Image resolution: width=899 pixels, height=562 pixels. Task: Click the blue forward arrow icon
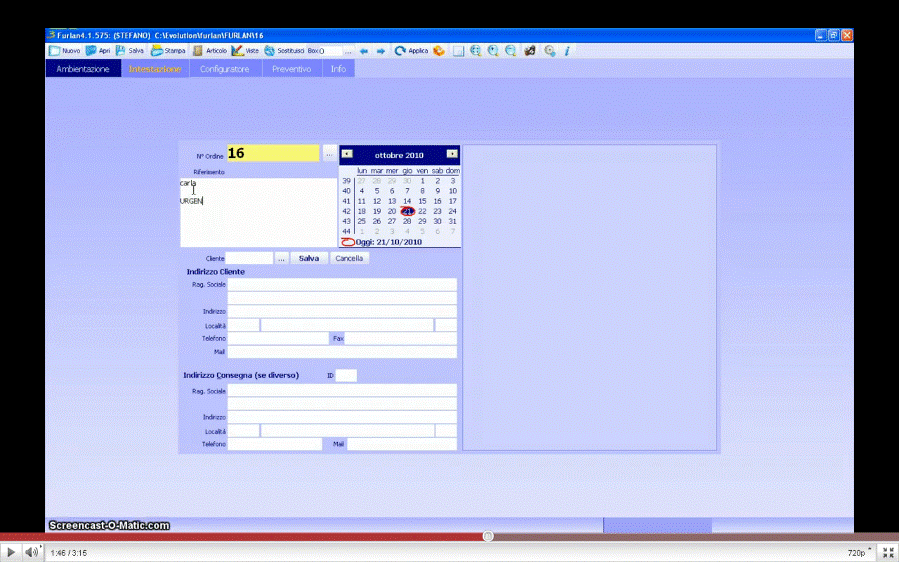tap(381, 50)
